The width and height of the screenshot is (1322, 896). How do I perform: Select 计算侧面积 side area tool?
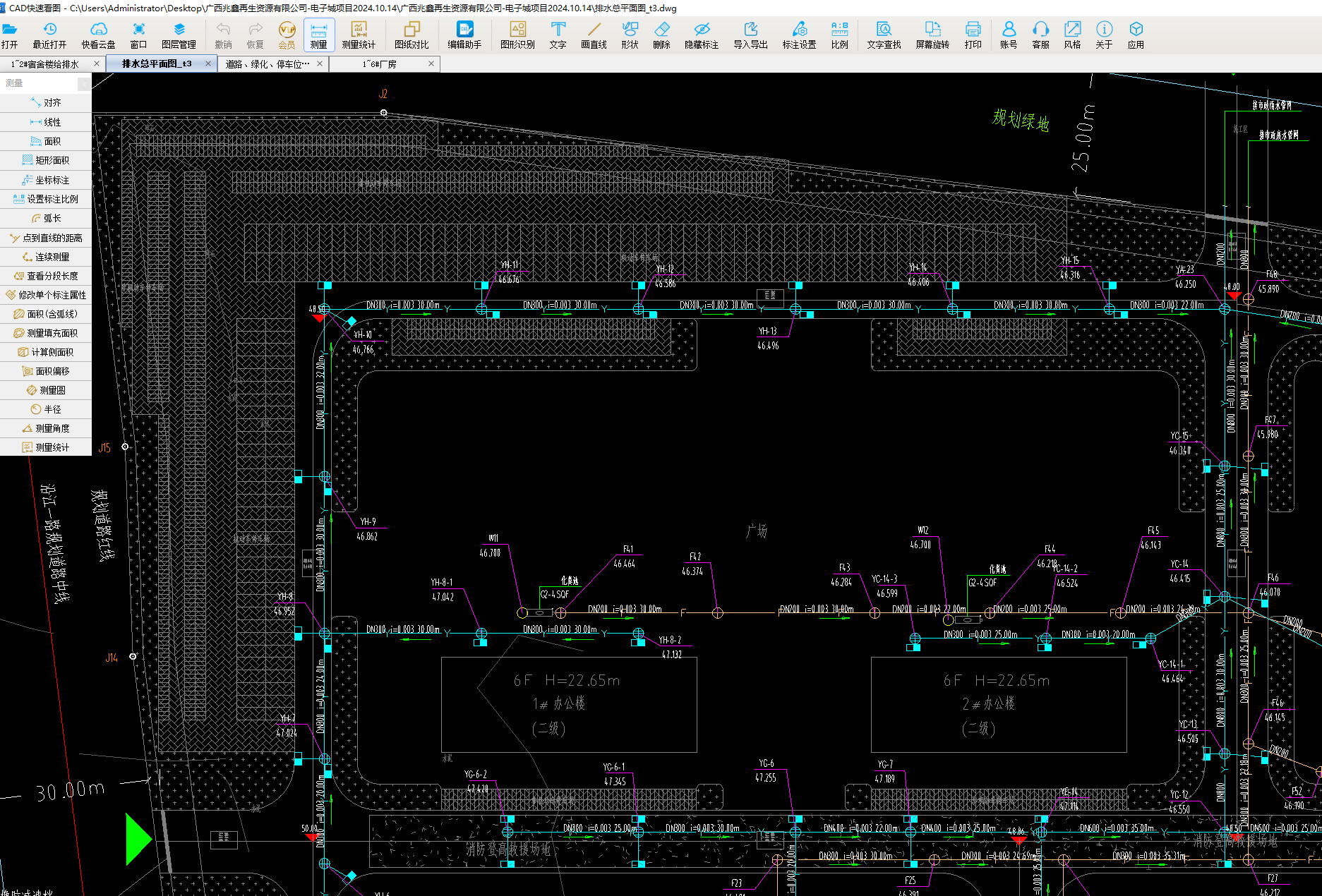pyautogui.click(x=46, y=352)
